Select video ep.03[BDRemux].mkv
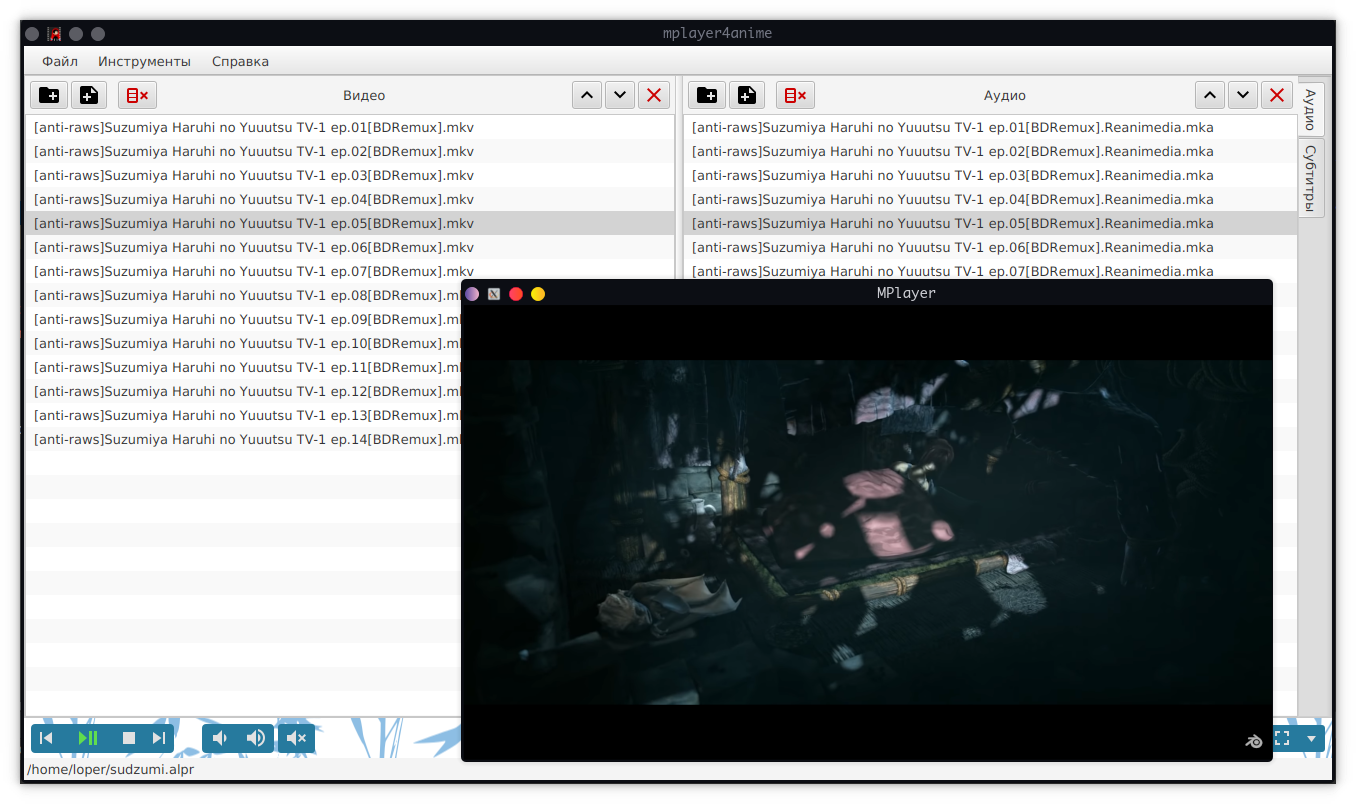The height and width of the screenshot is (804, 1356). pyautogui.click(x=350, y=175)
